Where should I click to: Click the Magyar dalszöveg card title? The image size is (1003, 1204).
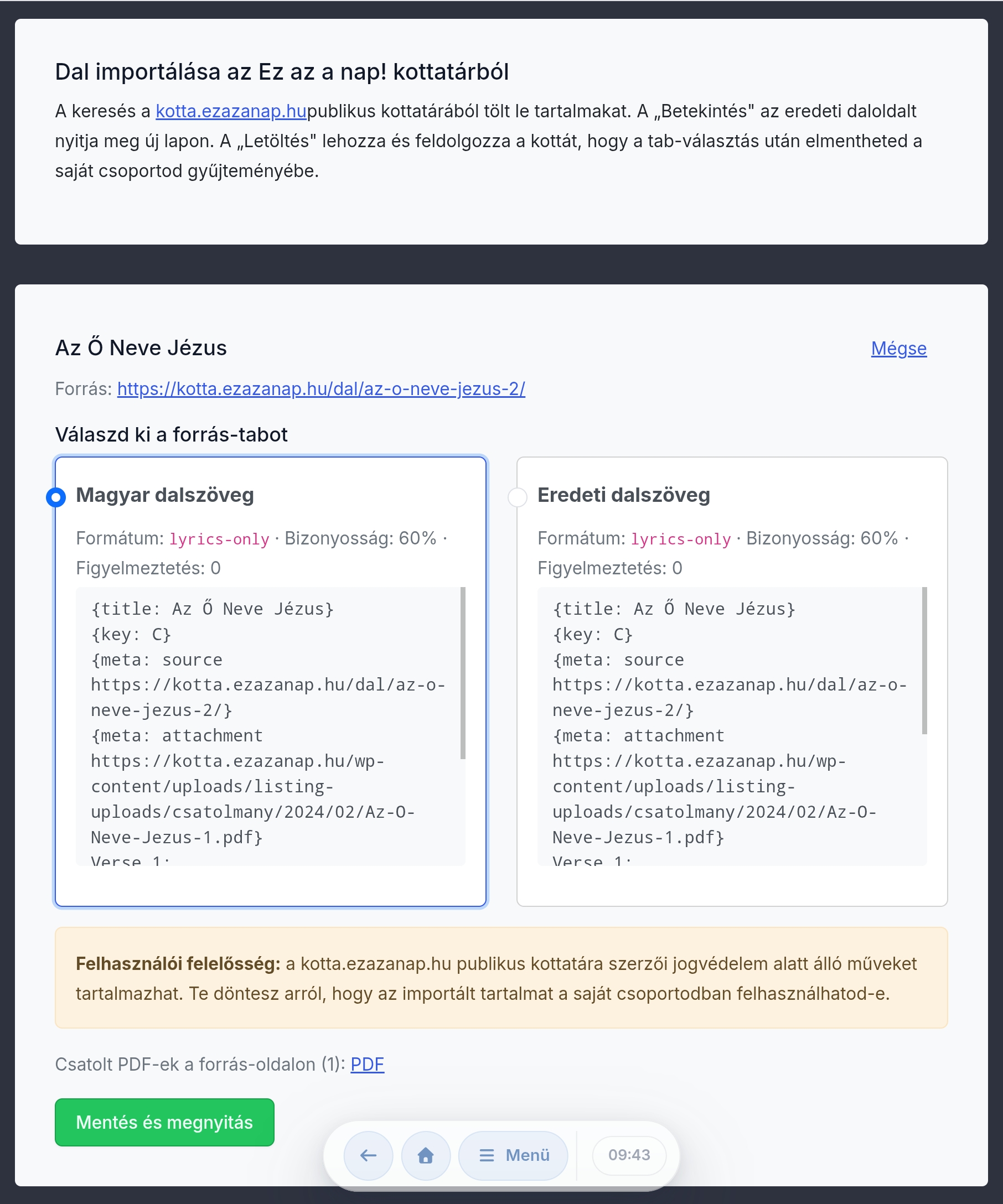[165, 495]
